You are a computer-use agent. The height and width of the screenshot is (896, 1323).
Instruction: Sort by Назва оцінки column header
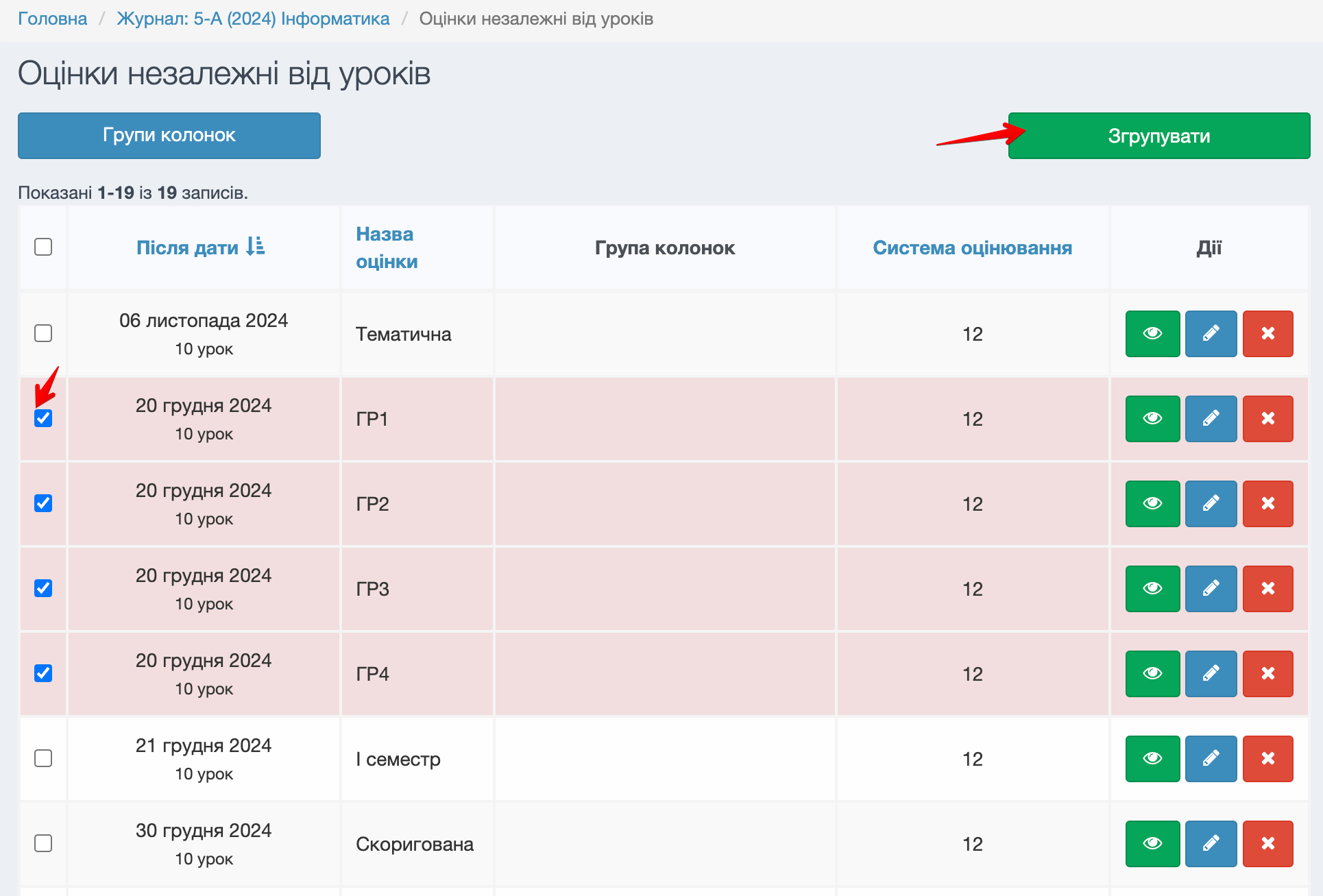(x=386, y=247)
